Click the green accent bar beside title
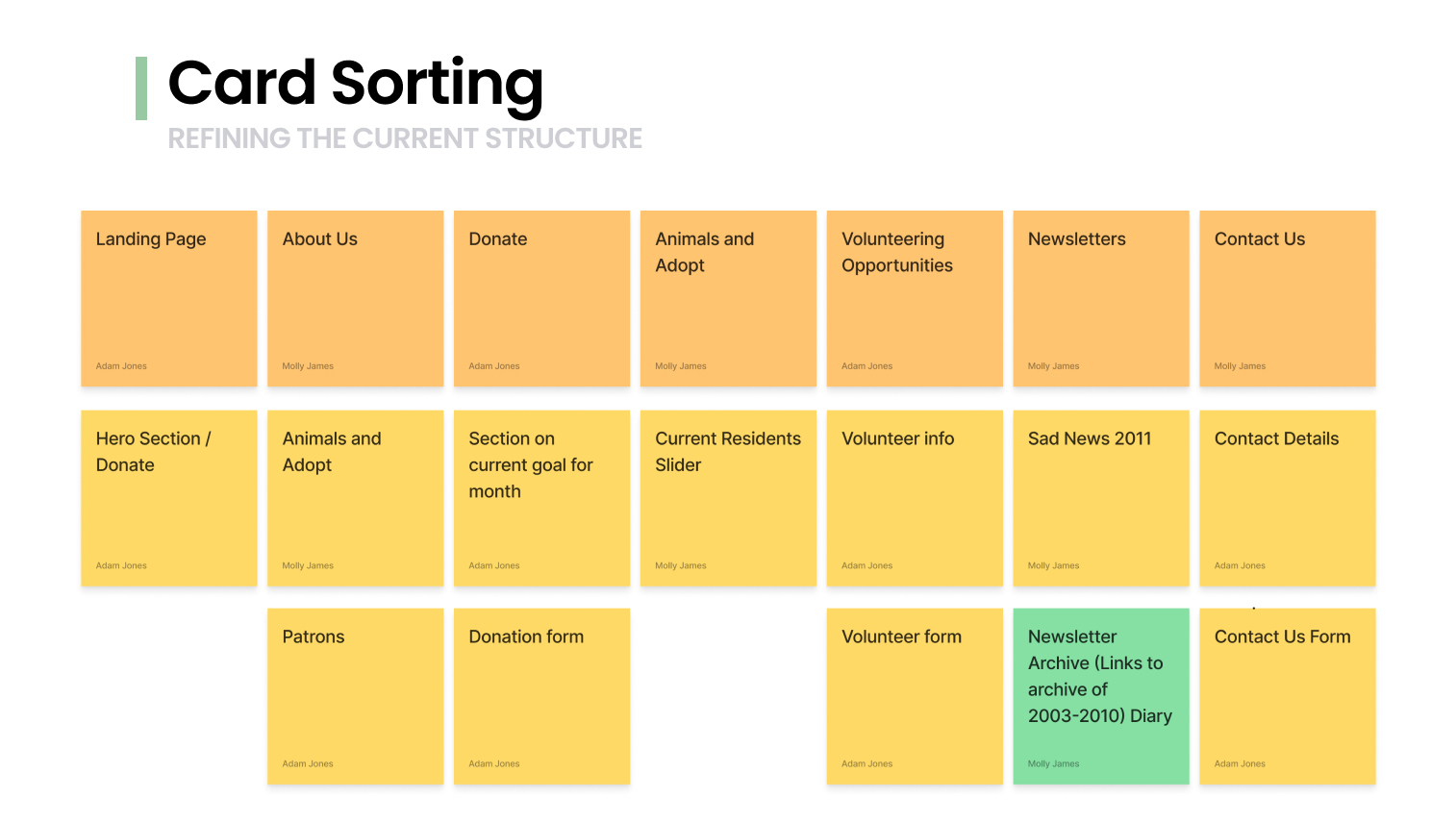Viewport: 1456px width, 823px height. coord(141,88)
